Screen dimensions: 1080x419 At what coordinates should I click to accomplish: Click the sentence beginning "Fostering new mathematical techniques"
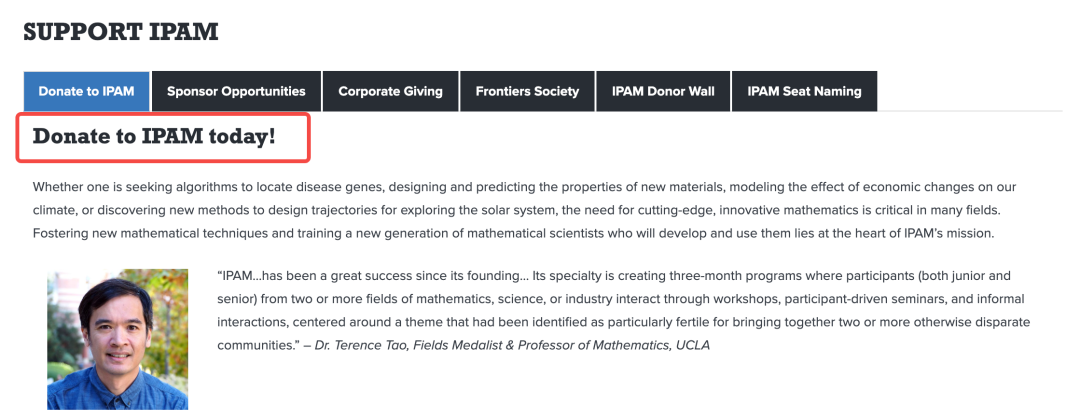pos(300,233)
